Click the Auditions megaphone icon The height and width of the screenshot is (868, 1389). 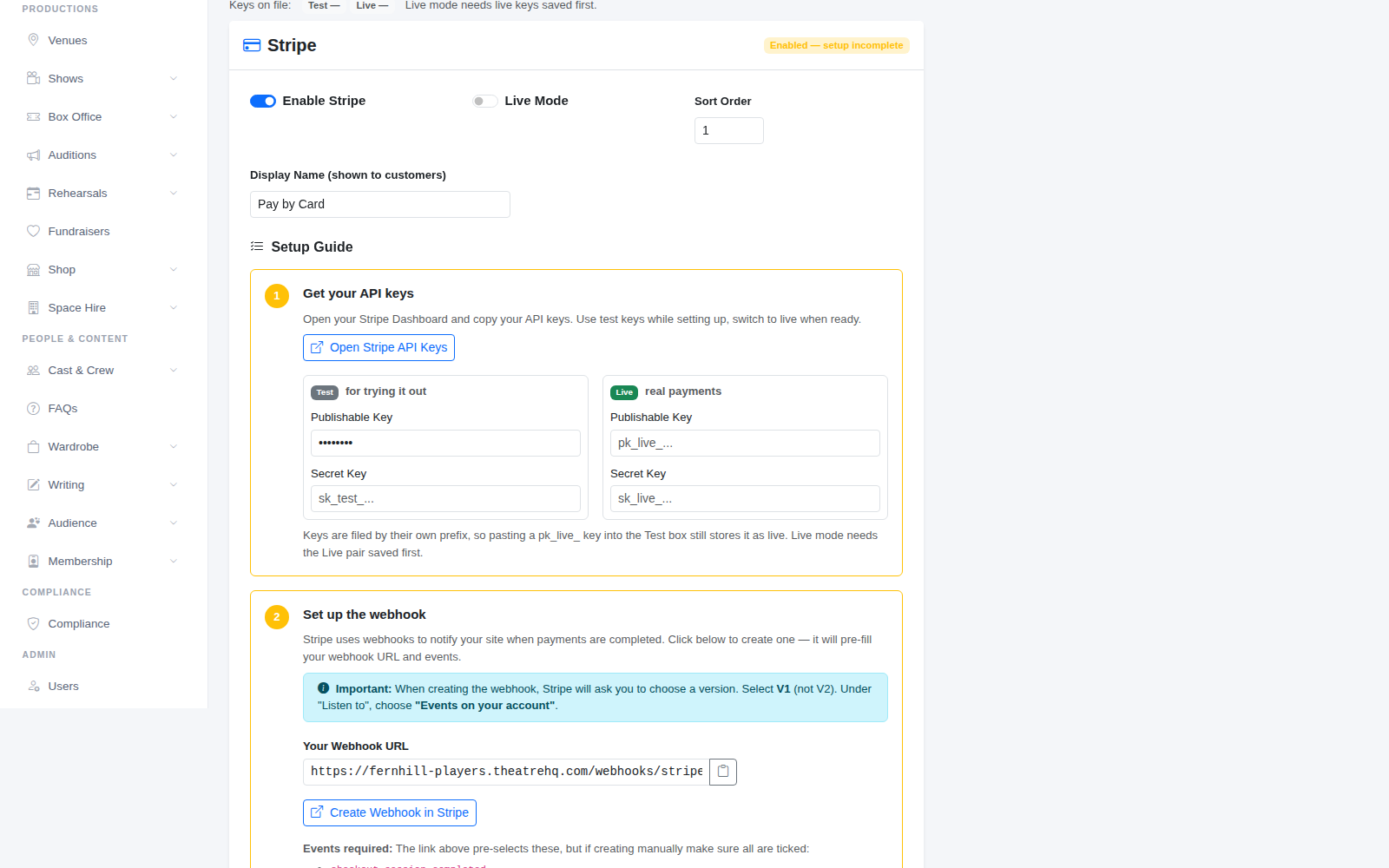33,155
